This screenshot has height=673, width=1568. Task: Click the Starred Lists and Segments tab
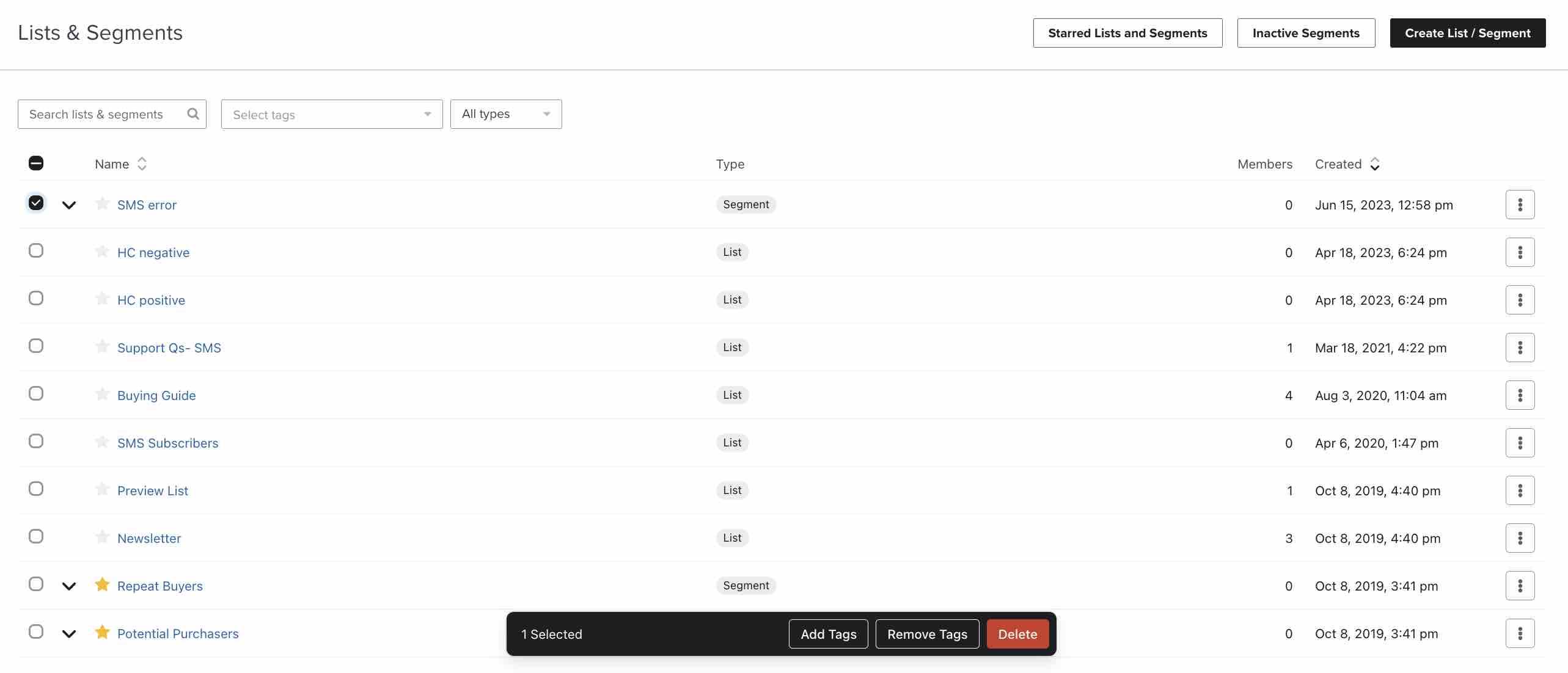tap(1128, 33)
